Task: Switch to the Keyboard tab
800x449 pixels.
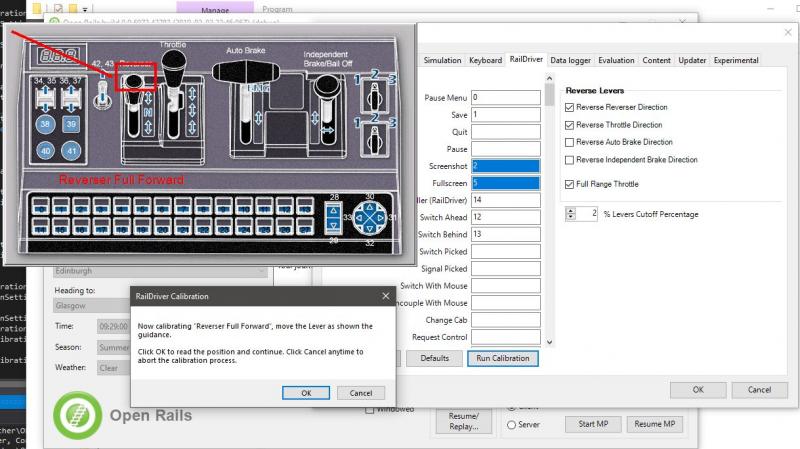Action: (485, 60)
